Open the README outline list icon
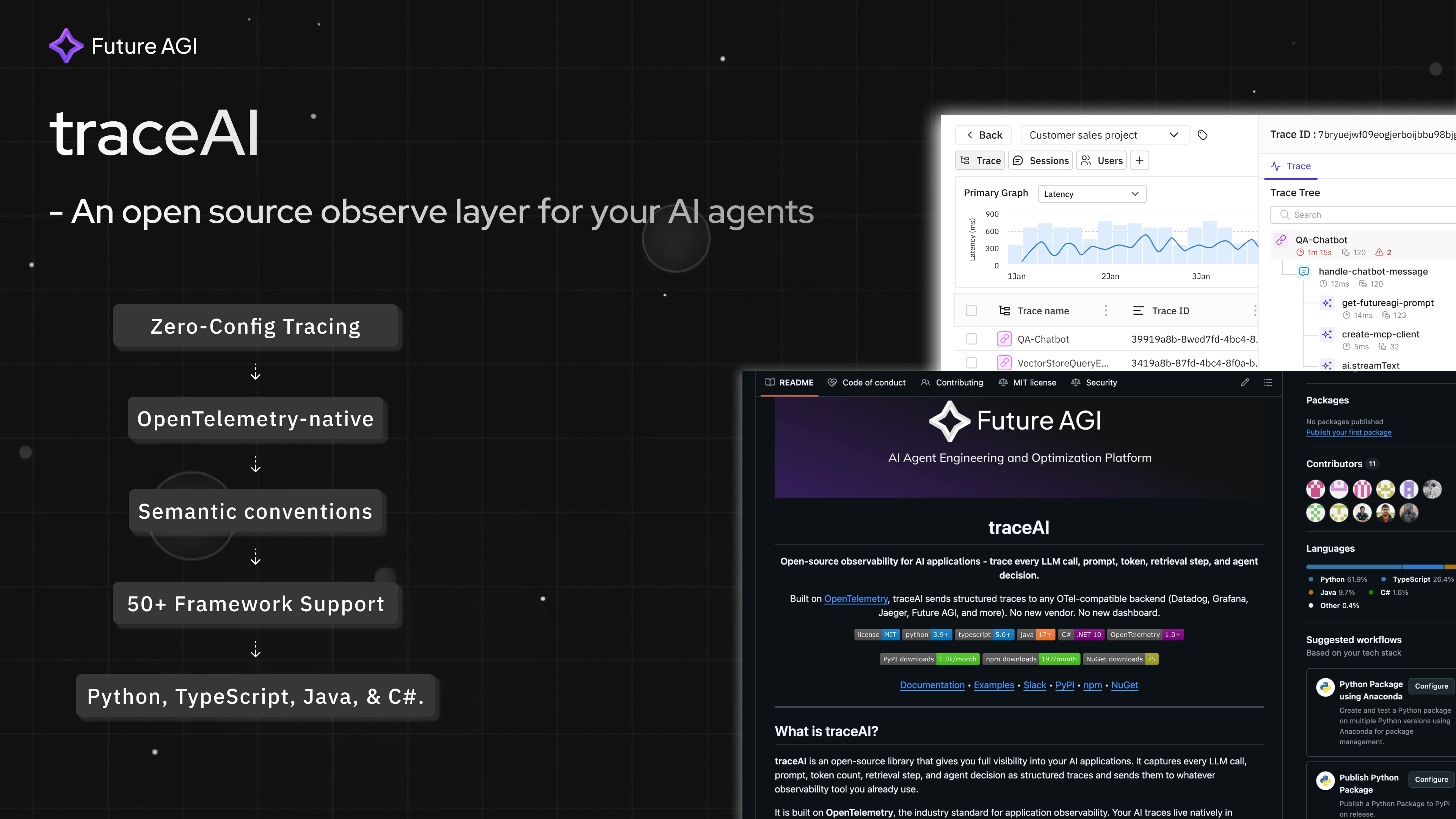1456x819 pixels. point(1268,383)
